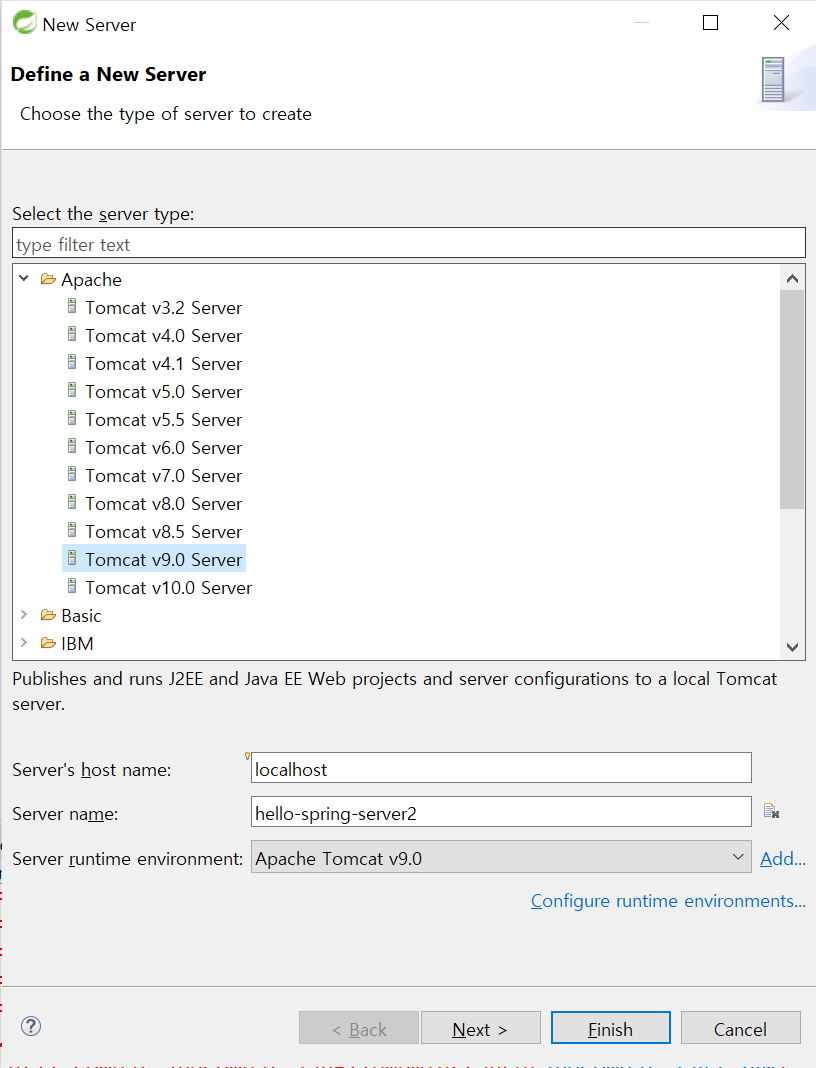This screenshot has height=1068, width=816.
Task: Click server list scroll down arrow
Action: click(x=792, y=647)
